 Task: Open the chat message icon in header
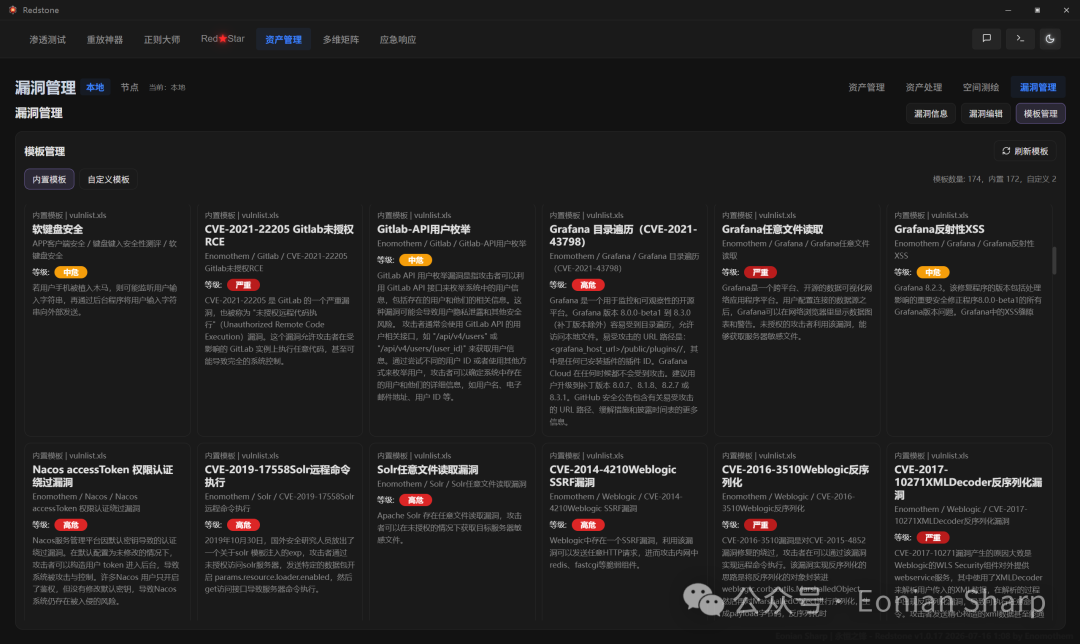click(x=986, y=39)
